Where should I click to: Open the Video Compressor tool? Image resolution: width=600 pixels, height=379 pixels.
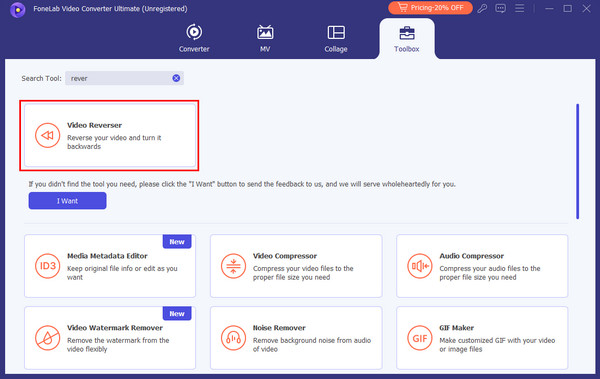click(296, 266)
